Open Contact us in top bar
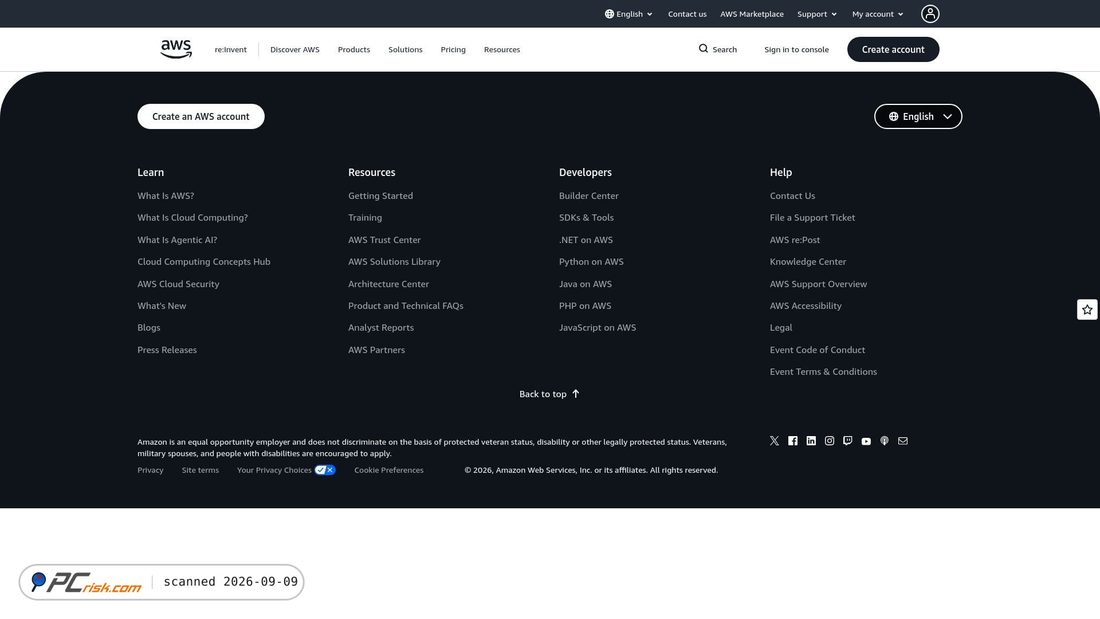Screen dimensions: 1100x619 (x=687, y=14)
